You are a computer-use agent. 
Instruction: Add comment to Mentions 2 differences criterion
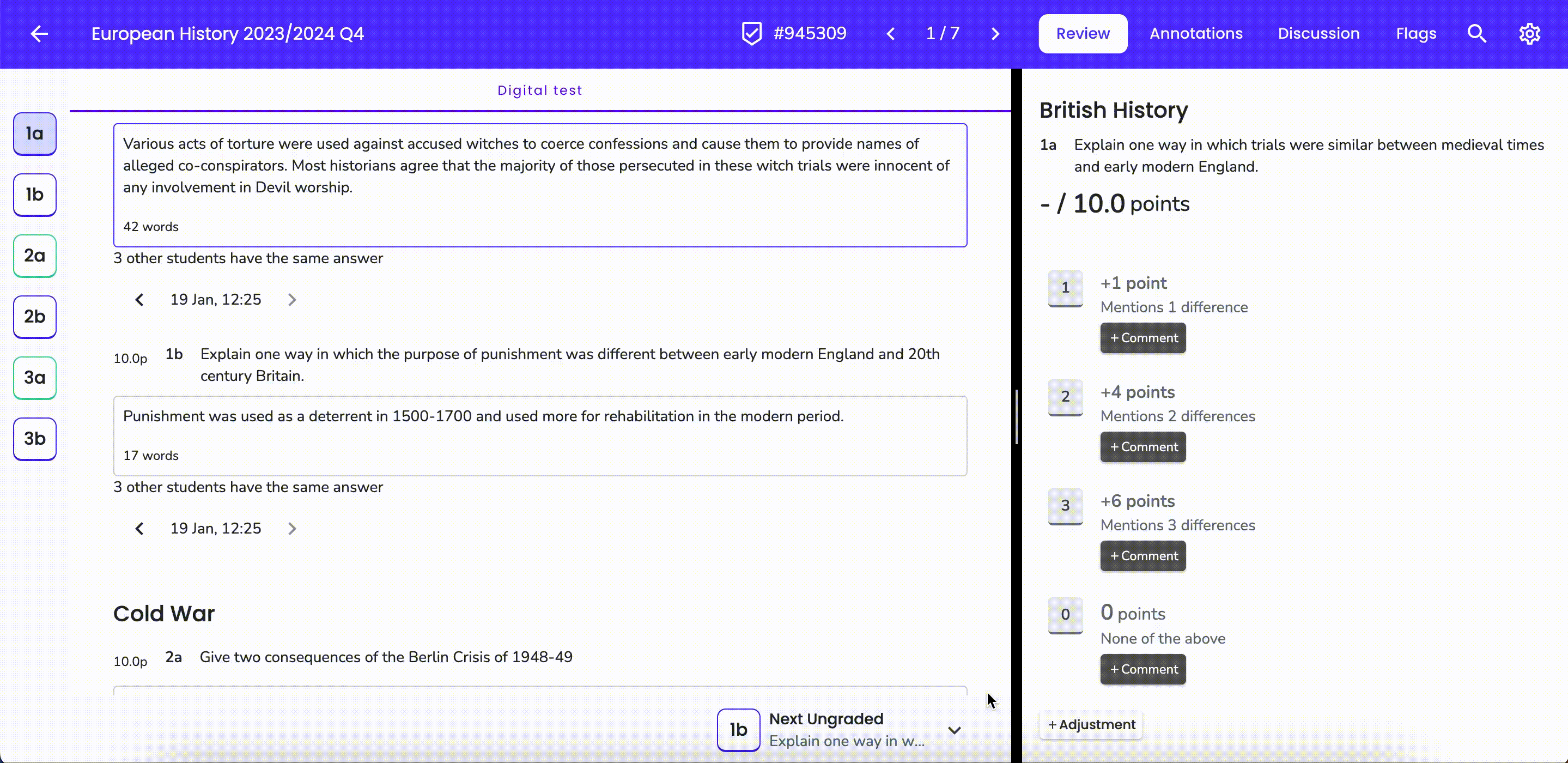click(x=1143, y=447)
